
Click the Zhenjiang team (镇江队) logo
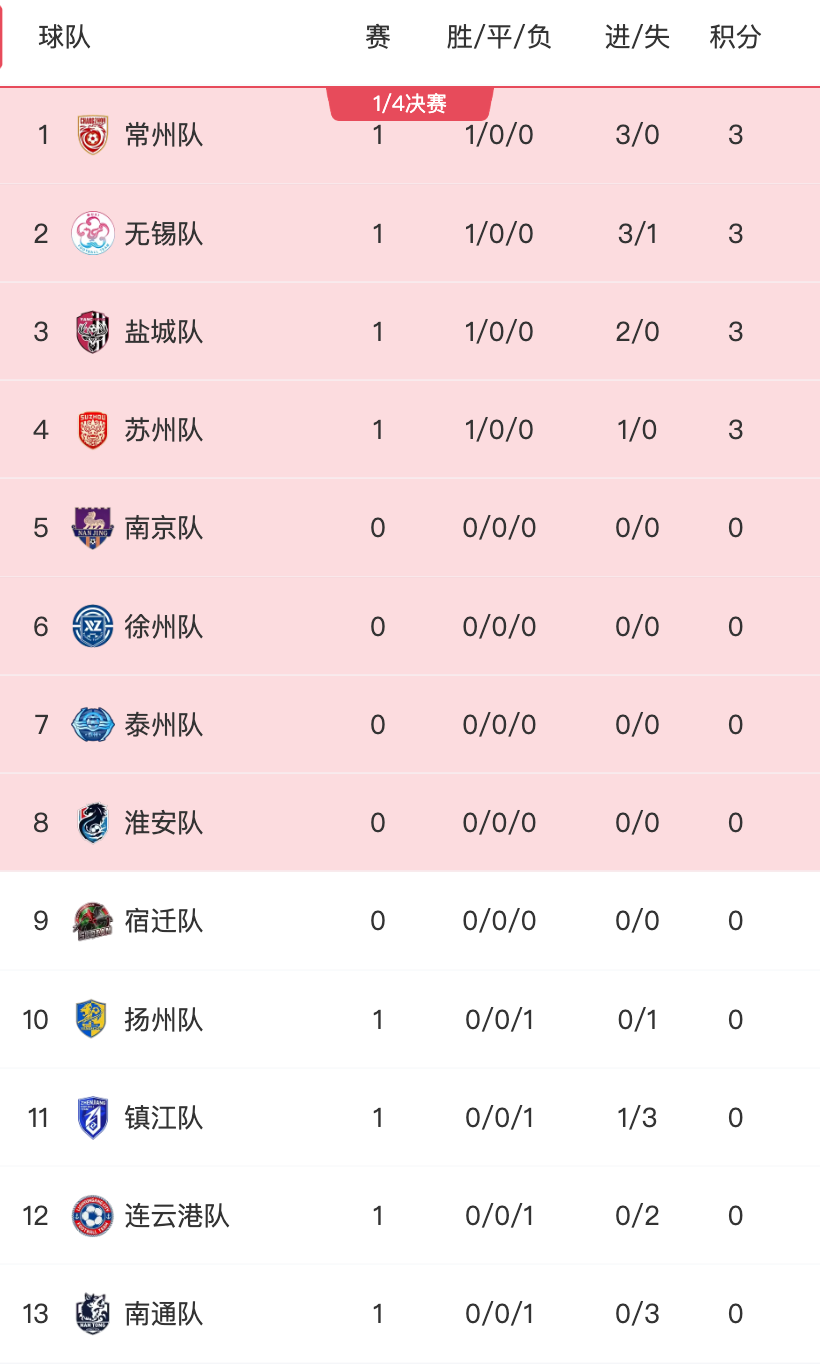[x=93, y=1117]
